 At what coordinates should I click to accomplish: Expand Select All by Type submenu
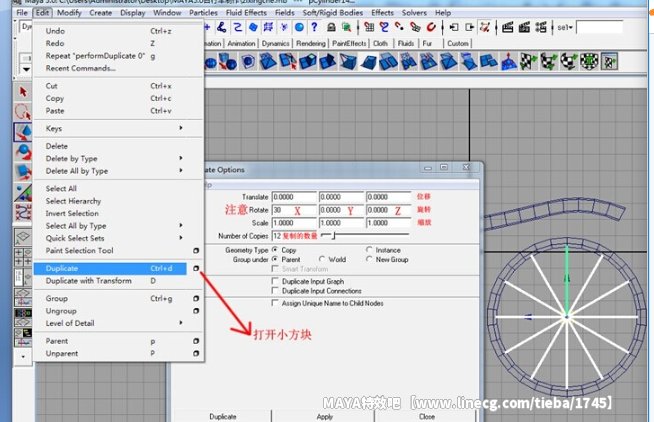(181, 225)
